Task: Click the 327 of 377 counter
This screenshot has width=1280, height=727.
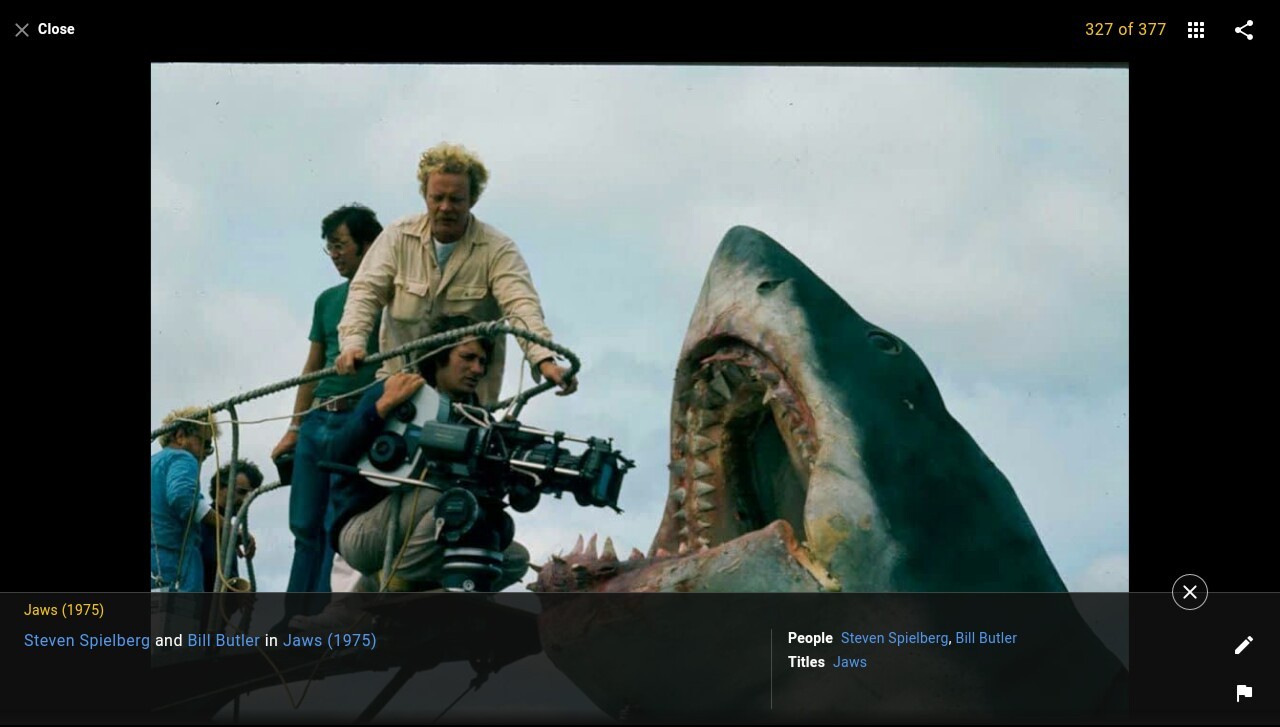Action: 1126,30
